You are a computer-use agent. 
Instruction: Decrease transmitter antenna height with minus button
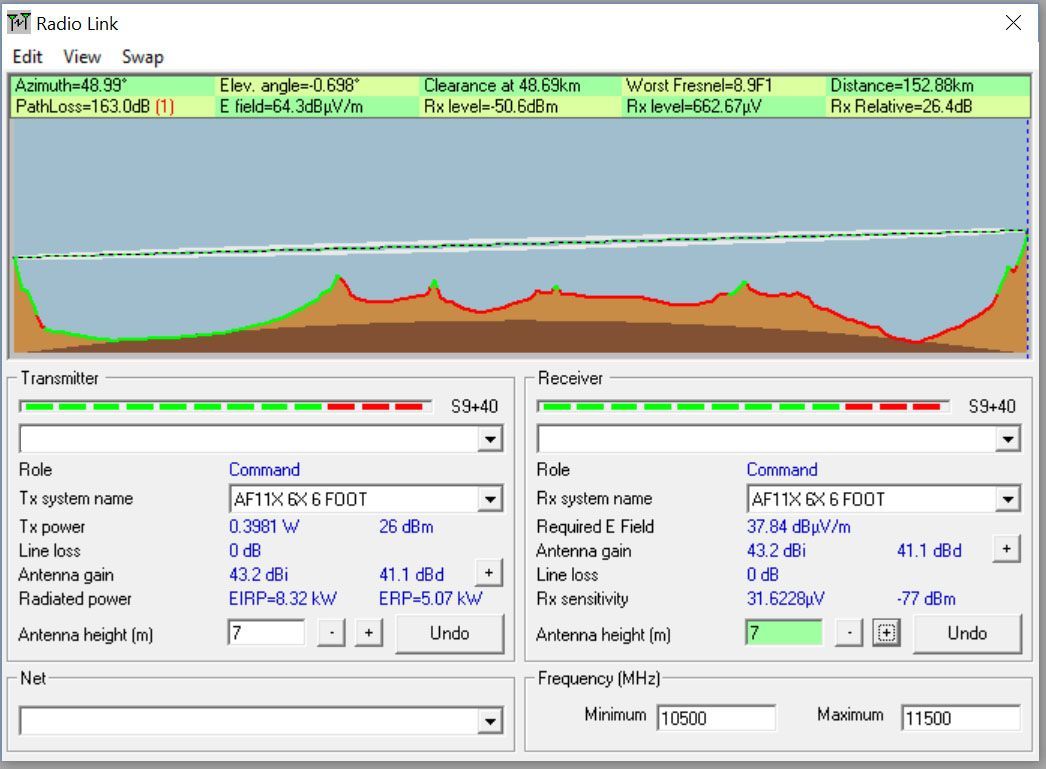[x=331, y=634]
